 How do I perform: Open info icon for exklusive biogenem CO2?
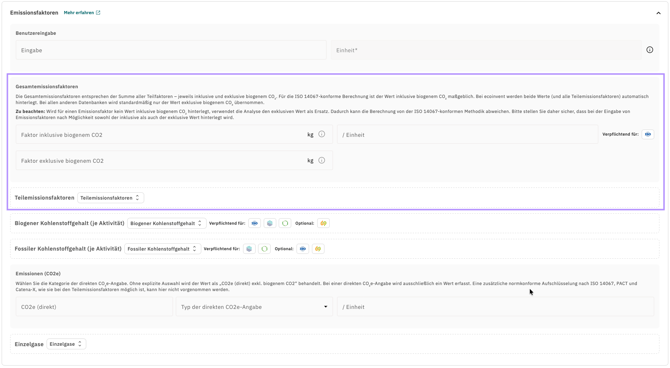pyautogui.click(x=322, y=160)
